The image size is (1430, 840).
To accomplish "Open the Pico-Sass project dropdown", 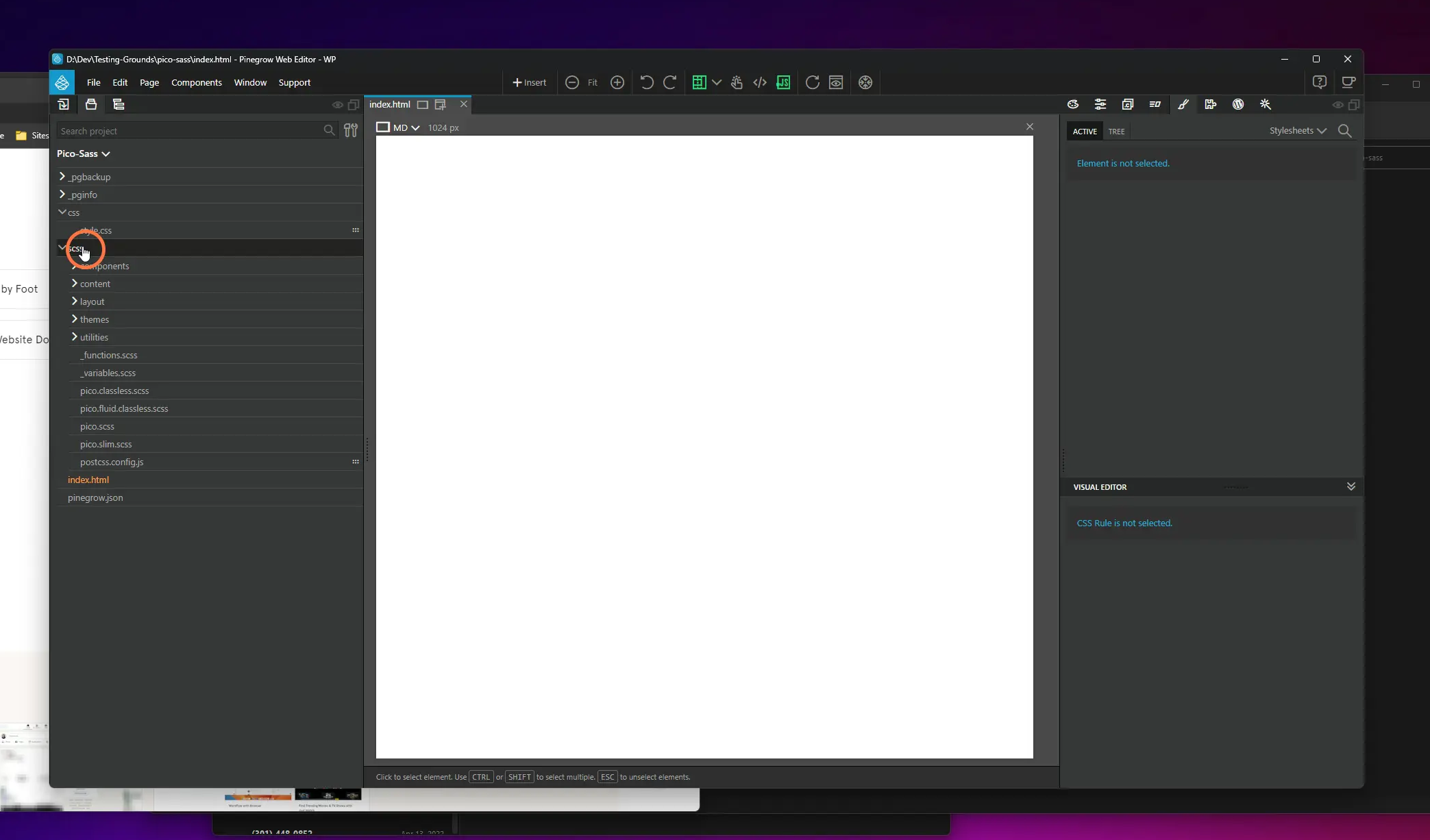I will click(83, 153).
